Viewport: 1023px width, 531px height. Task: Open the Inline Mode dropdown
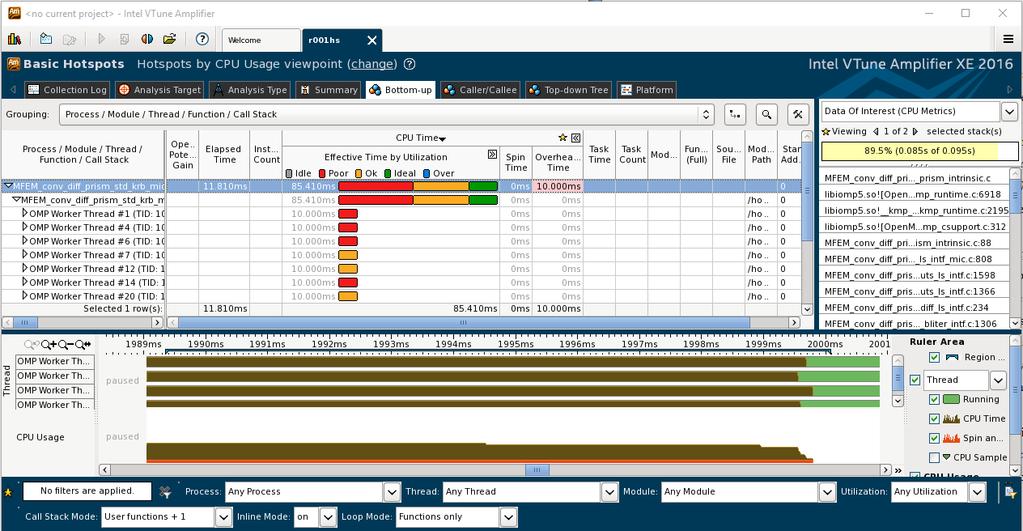click(x=328, y=517)
